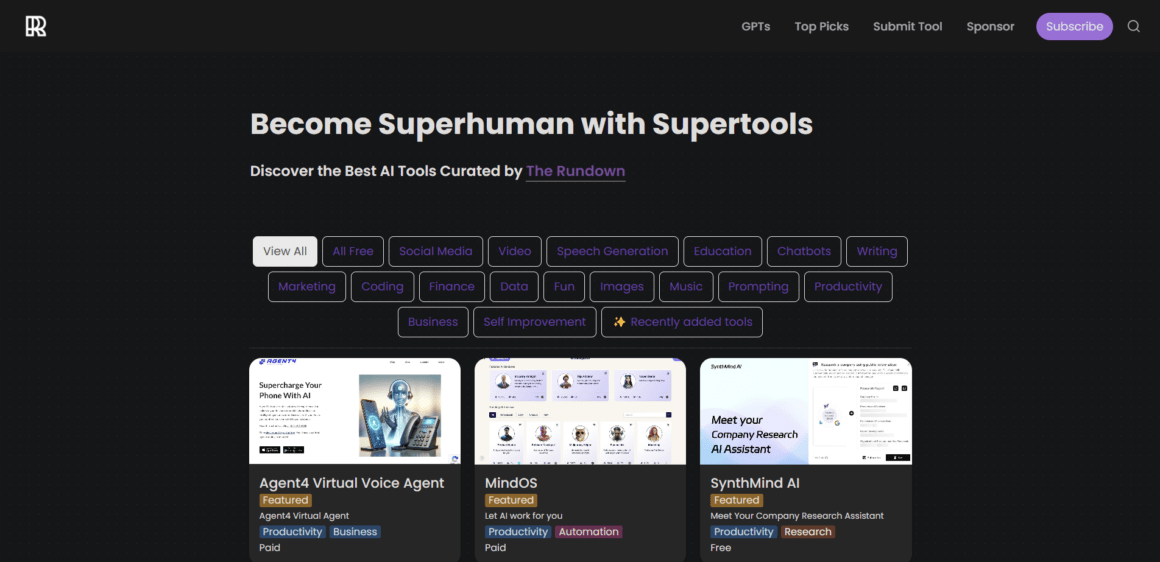Click the Automation tag on MindOS
Viewport: 1160px width, 562px height.
click(x=589, y=532)
